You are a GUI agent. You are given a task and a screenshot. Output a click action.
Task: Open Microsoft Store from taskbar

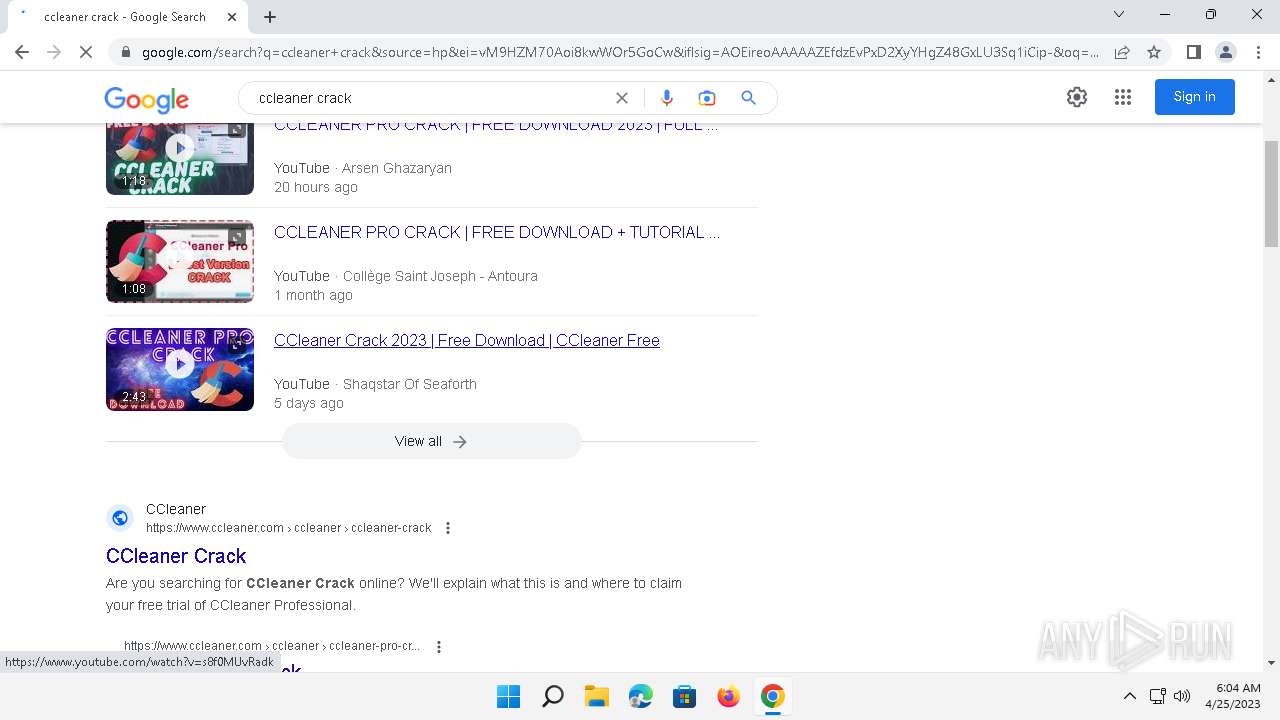685,696
